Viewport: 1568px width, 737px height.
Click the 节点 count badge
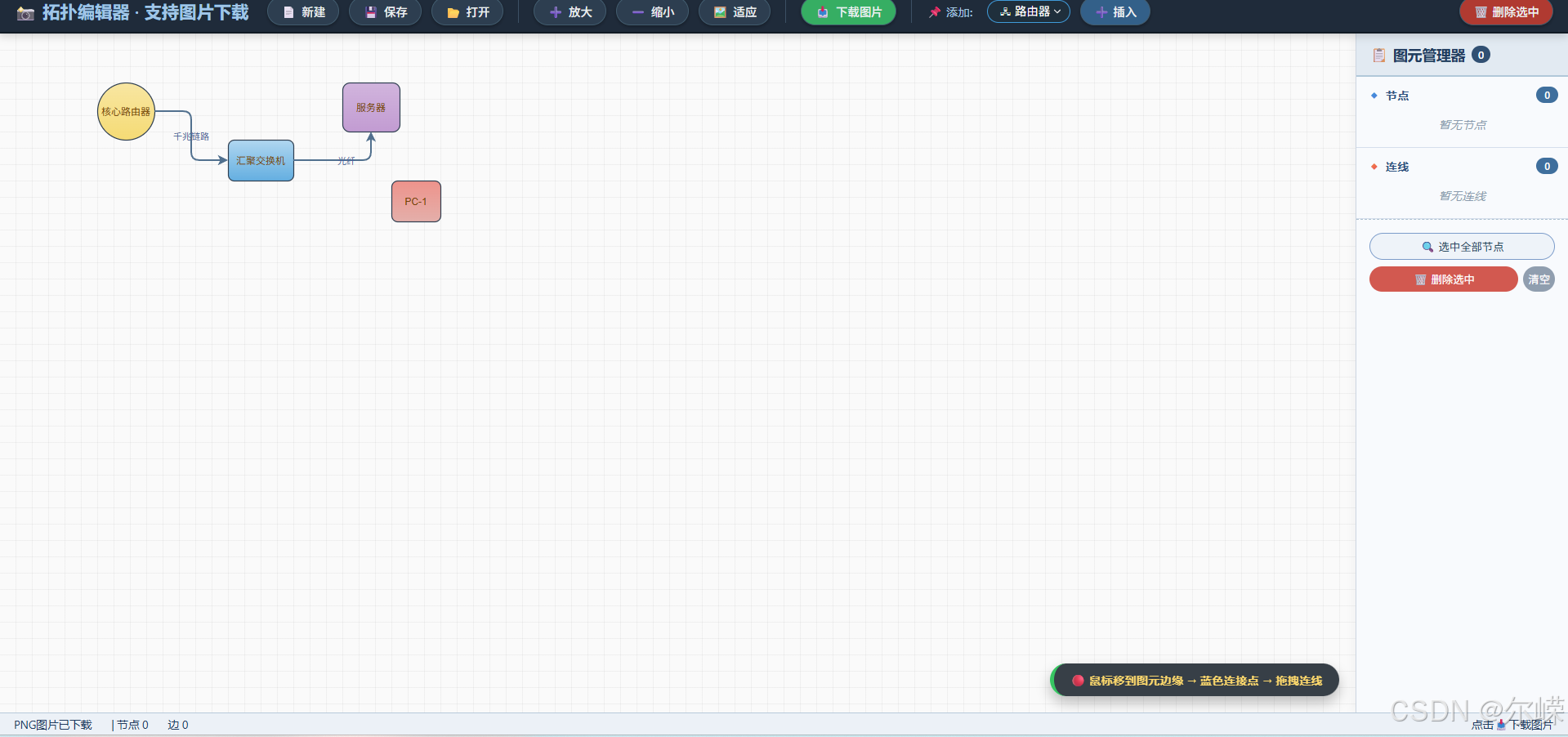(1547, 96)
